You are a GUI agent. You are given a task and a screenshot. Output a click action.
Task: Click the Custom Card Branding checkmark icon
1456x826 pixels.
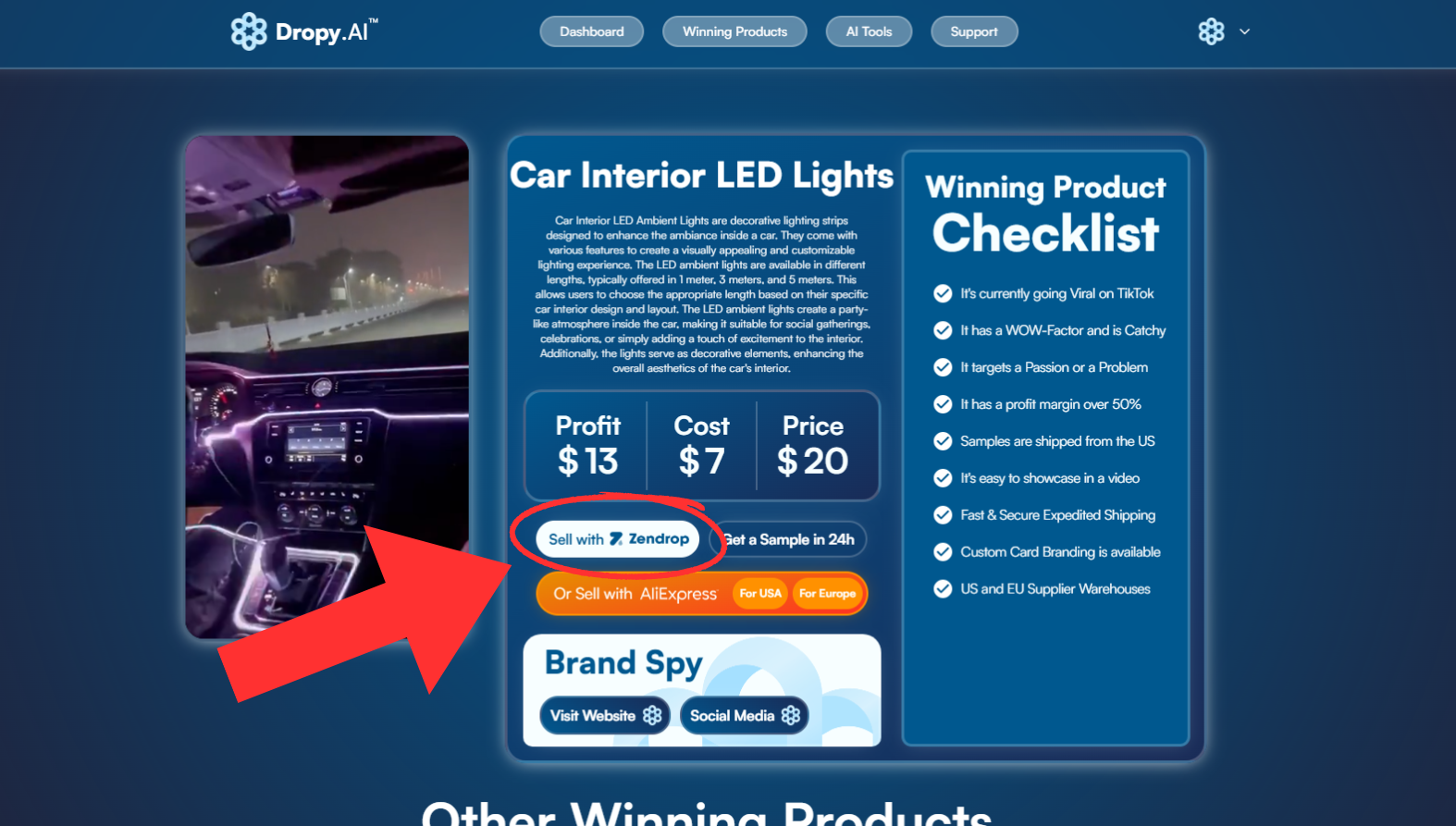tap(943, 552)
